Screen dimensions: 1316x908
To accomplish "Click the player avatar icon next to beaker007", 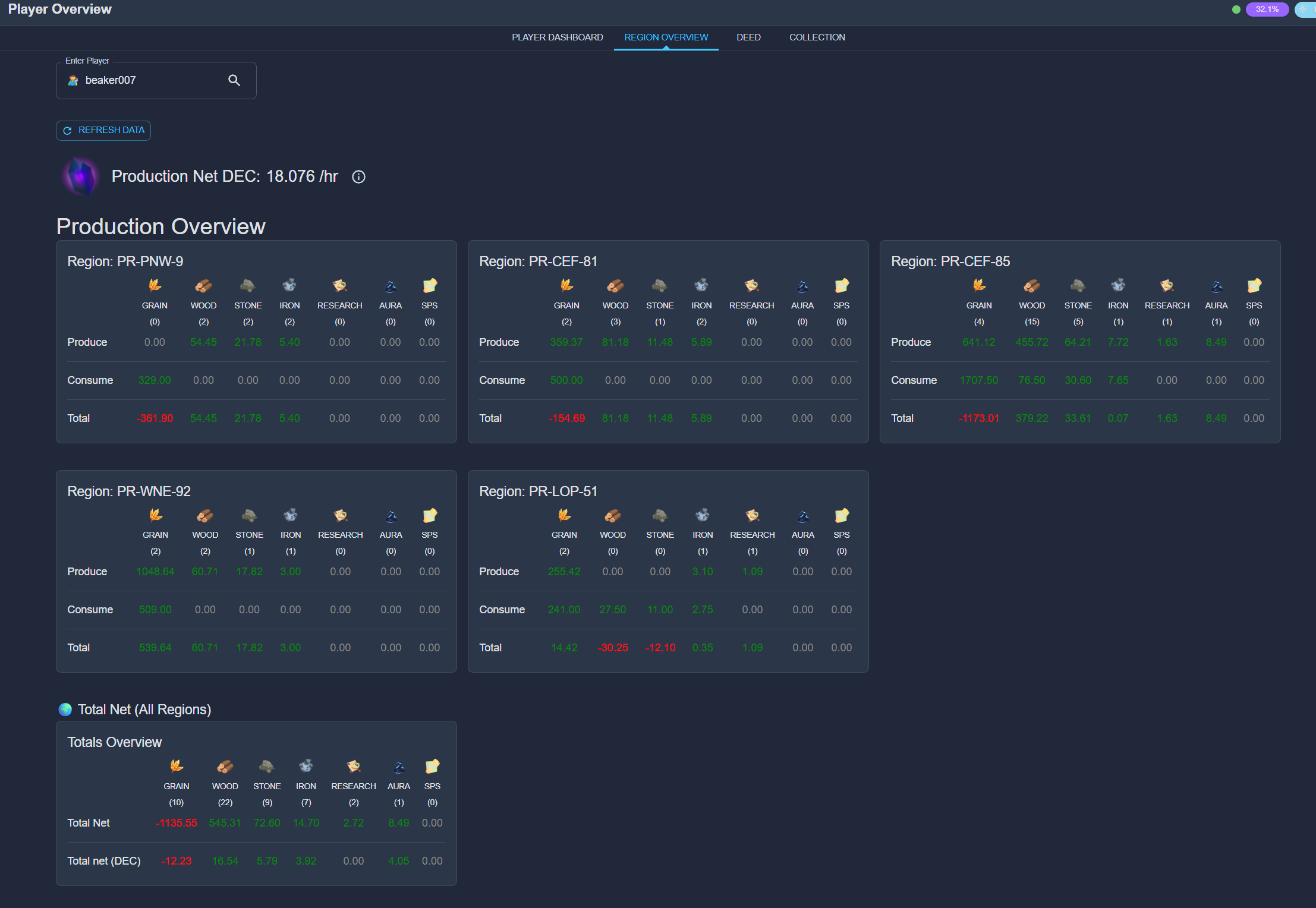I will (73, 80).
